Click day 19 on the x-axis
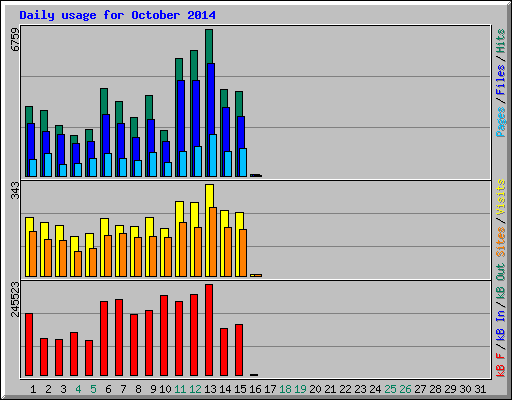Screen dimensions: 512x400 pyautogui.click(x=300, y=389)
